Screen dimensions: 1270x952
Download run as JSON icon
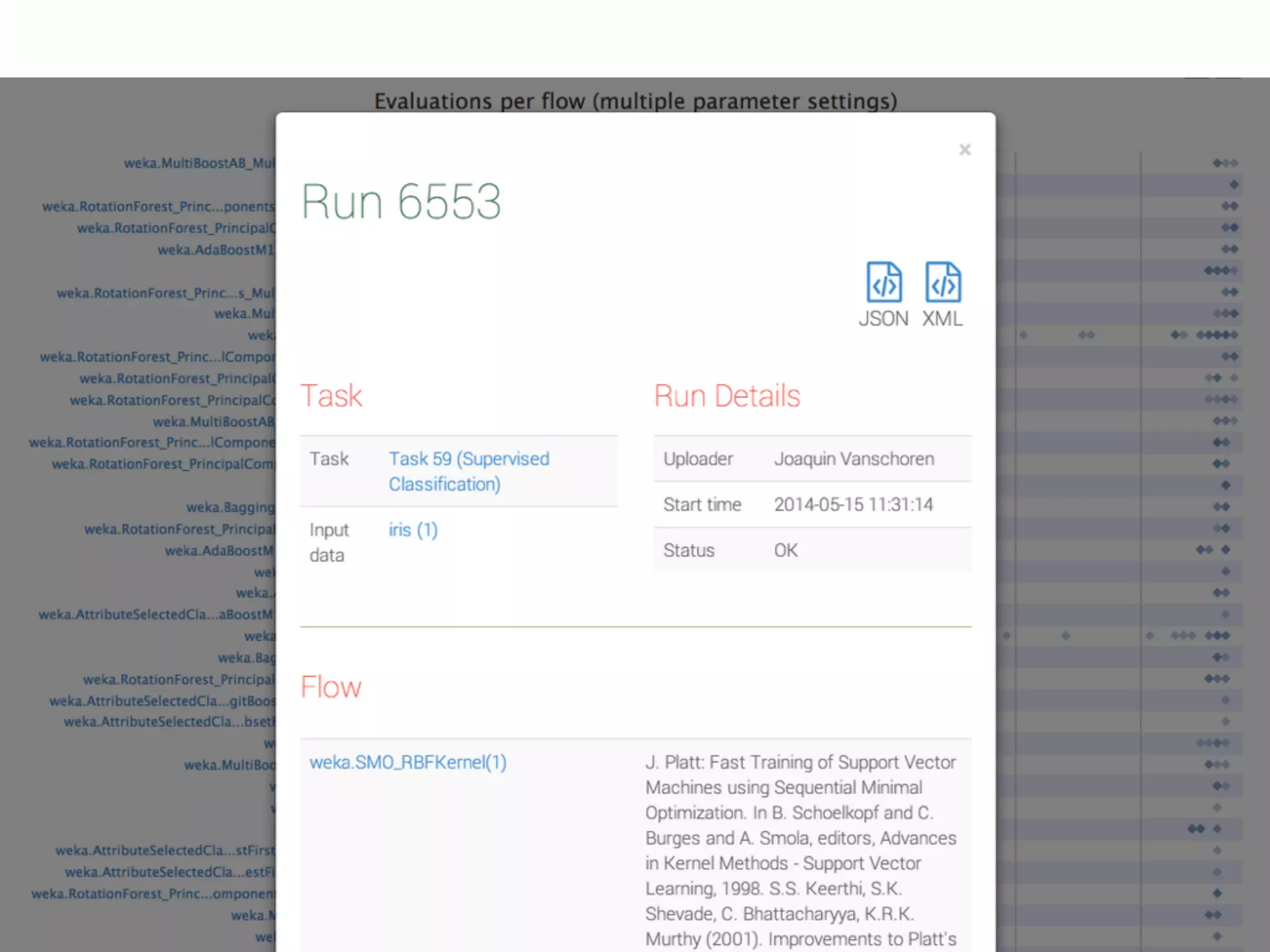coord(884,283)
